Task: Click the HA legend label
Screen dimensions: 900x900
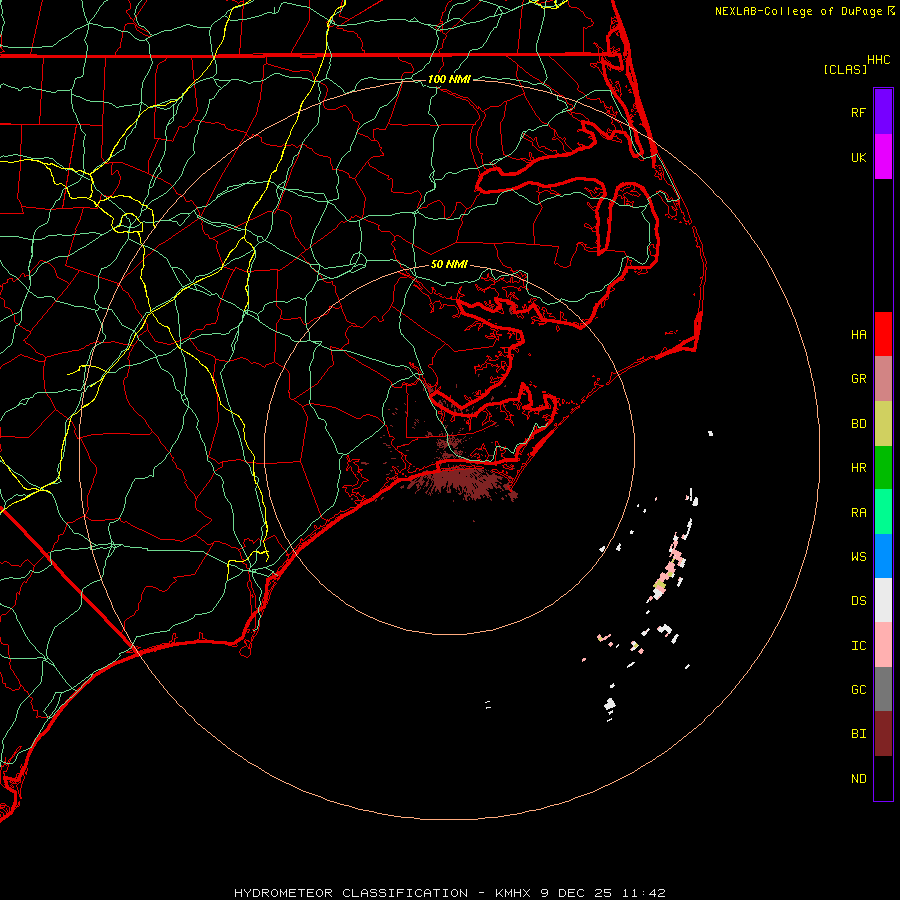Action: click(859, 334)
